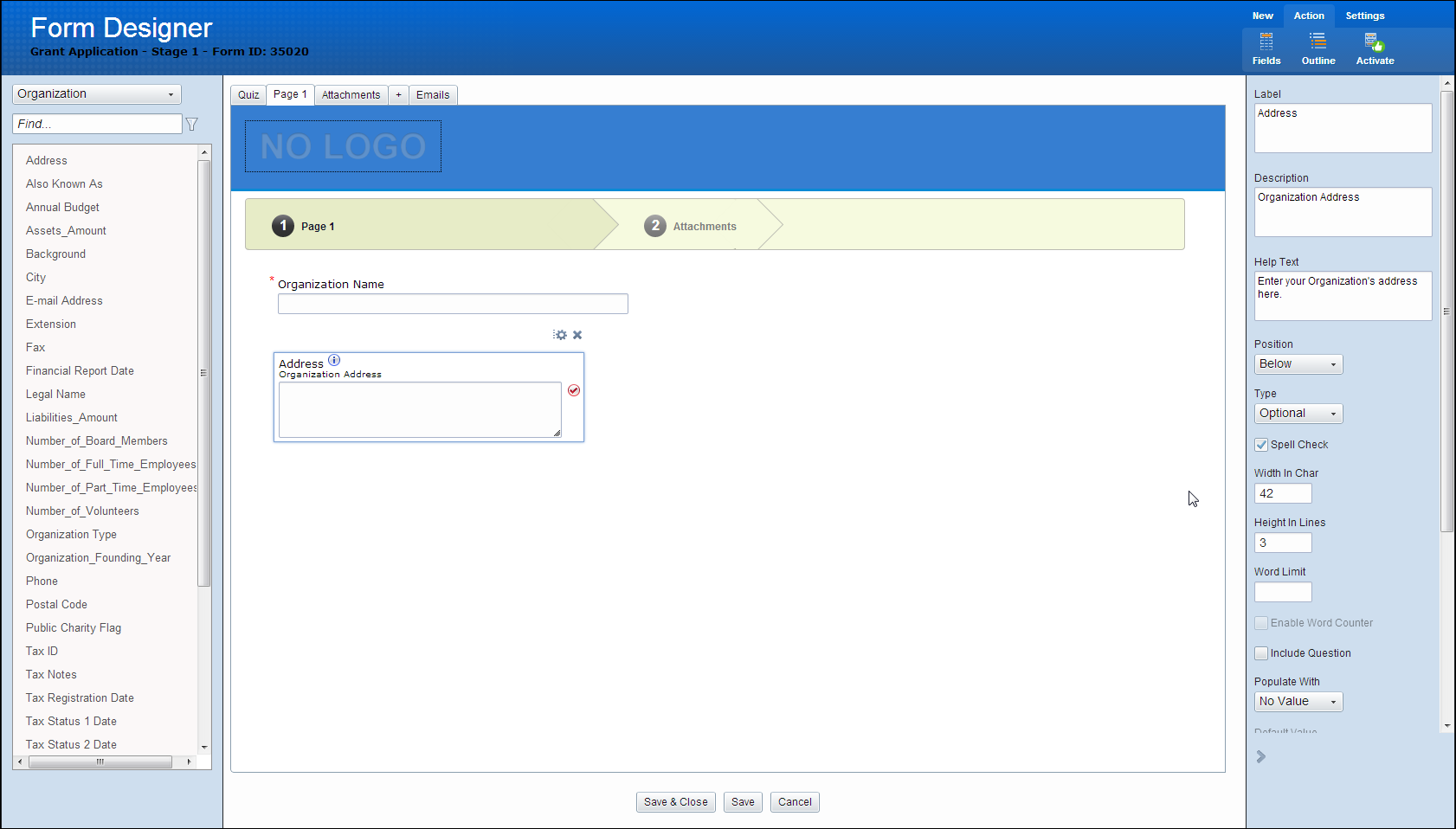This screenshot has height=829, width=1456.
Task: Click the Address help info icon
Action: point(334,361)
